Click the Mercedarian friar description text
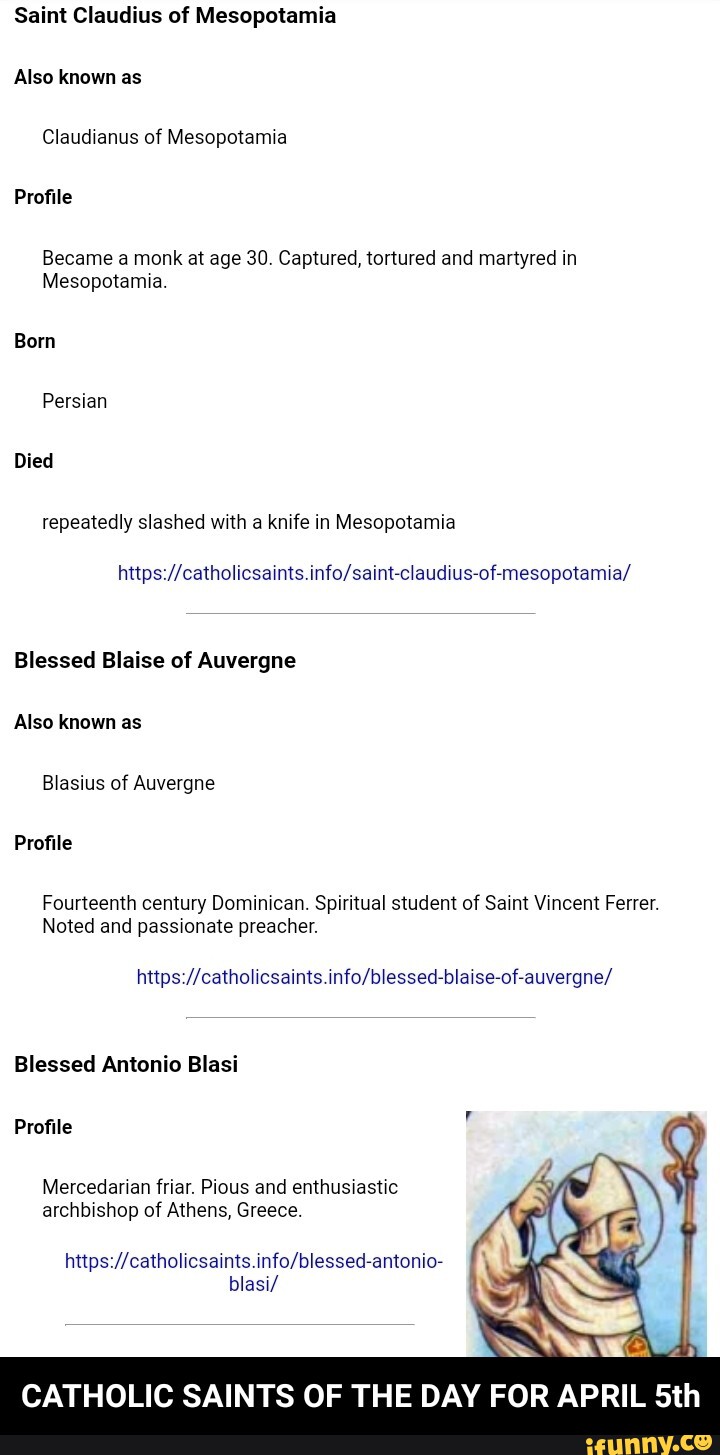Screen dimensions: 720x1455 tap(220, 1199)
